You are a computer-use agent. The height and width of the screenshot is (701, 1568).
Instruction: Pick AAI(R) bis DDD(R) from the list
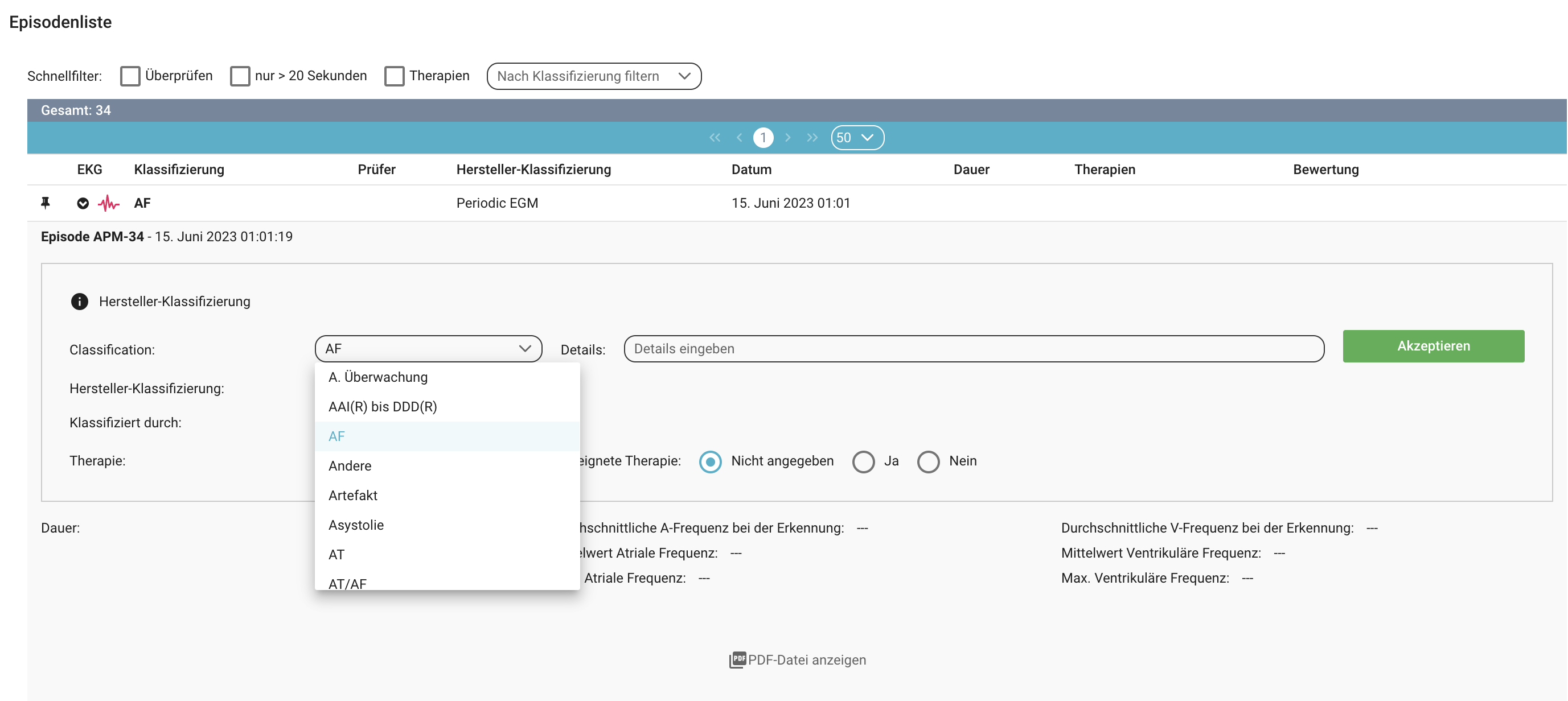[447, 406]
